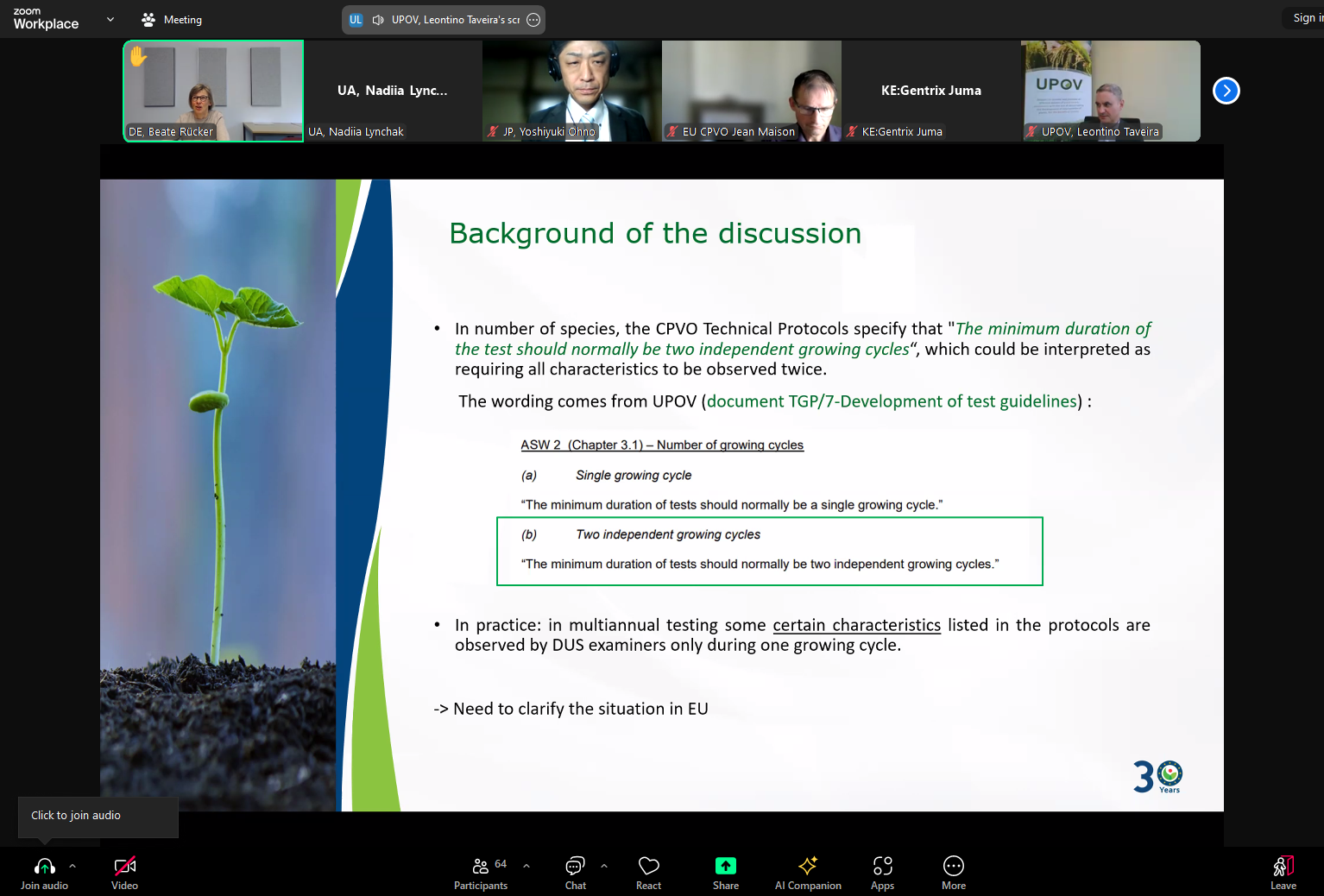Leave the meeting
Viewport: 1324px width, 896px height.
pyautogui.click(x=1283, y=872)
